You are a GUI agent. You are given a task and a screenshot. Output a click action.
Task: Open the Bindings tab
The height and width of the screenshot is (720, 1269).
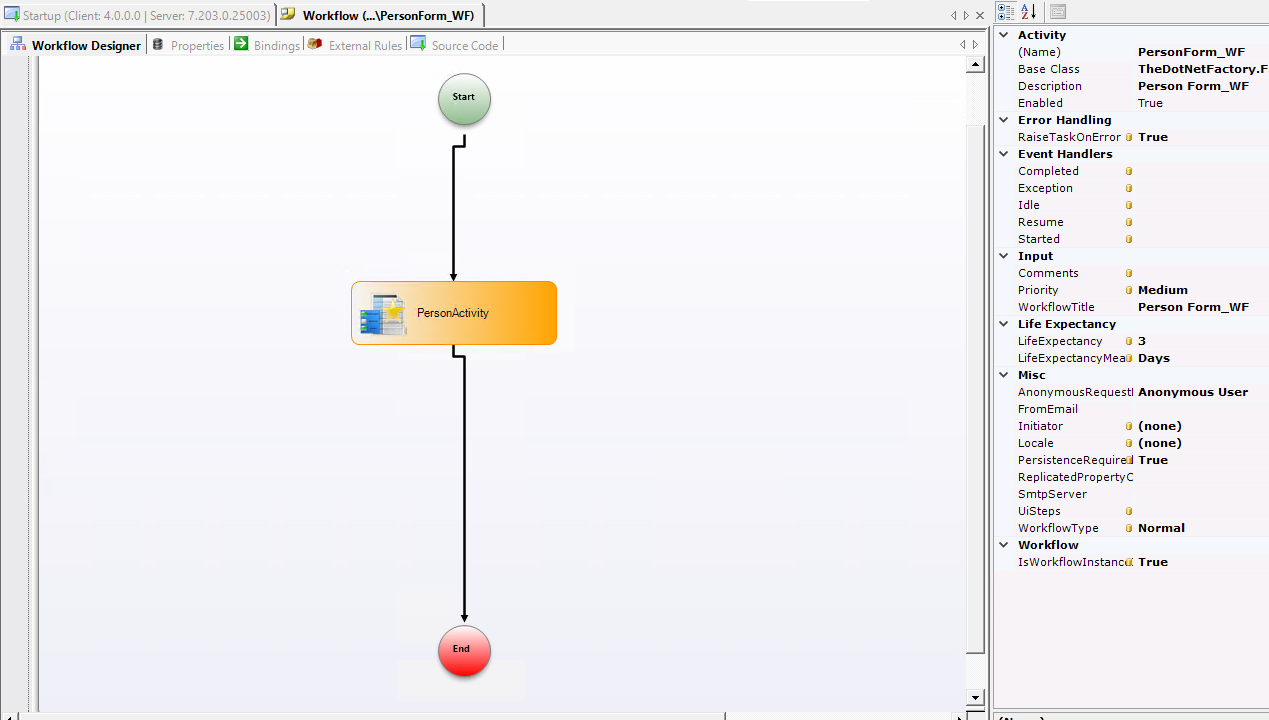click(x=267, y=45)
